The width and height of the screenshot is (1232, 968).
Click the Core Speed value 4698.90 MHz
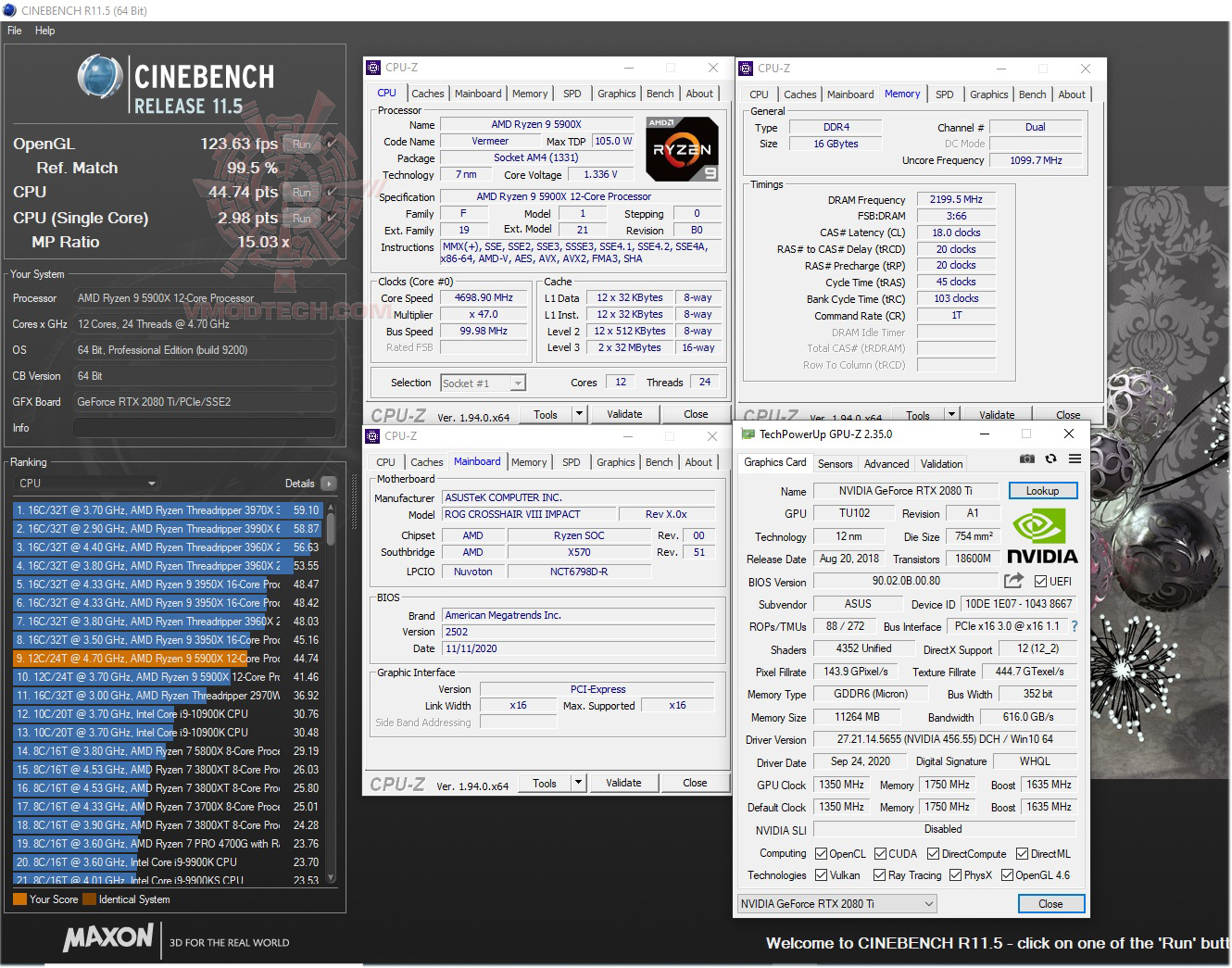484,297
